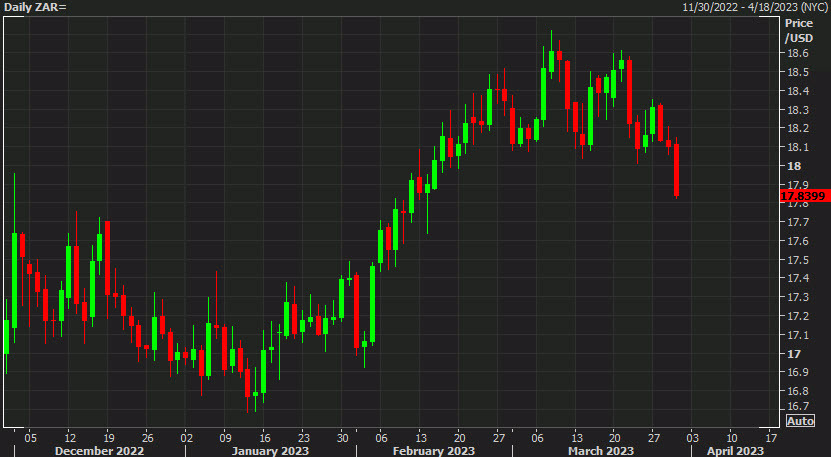The height and width of the screenshot is (457, 831).
Task: Click the 17.3 price axis label
Action: (798, 297)
